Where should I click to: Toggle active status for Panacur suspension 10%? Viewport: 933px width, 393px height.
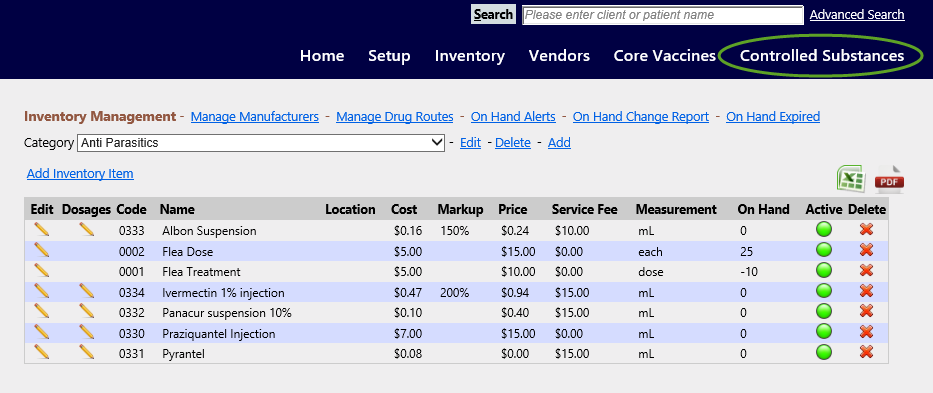point(824,311)
